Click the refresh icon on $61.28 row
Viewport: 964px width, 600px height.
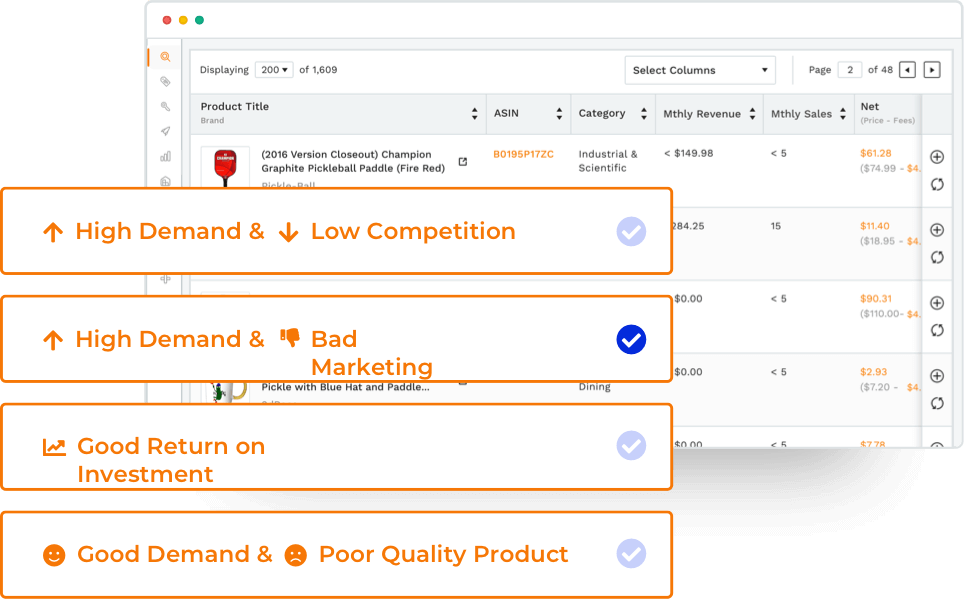pyautogui.click(x=937, y=184)
